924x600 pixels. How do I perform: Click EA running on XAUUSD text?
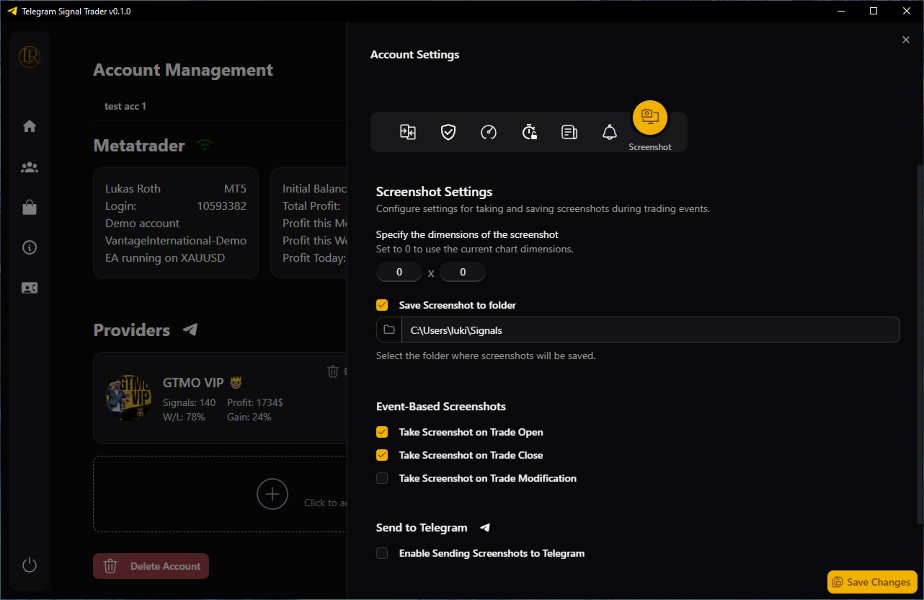[x=165, y=258]
